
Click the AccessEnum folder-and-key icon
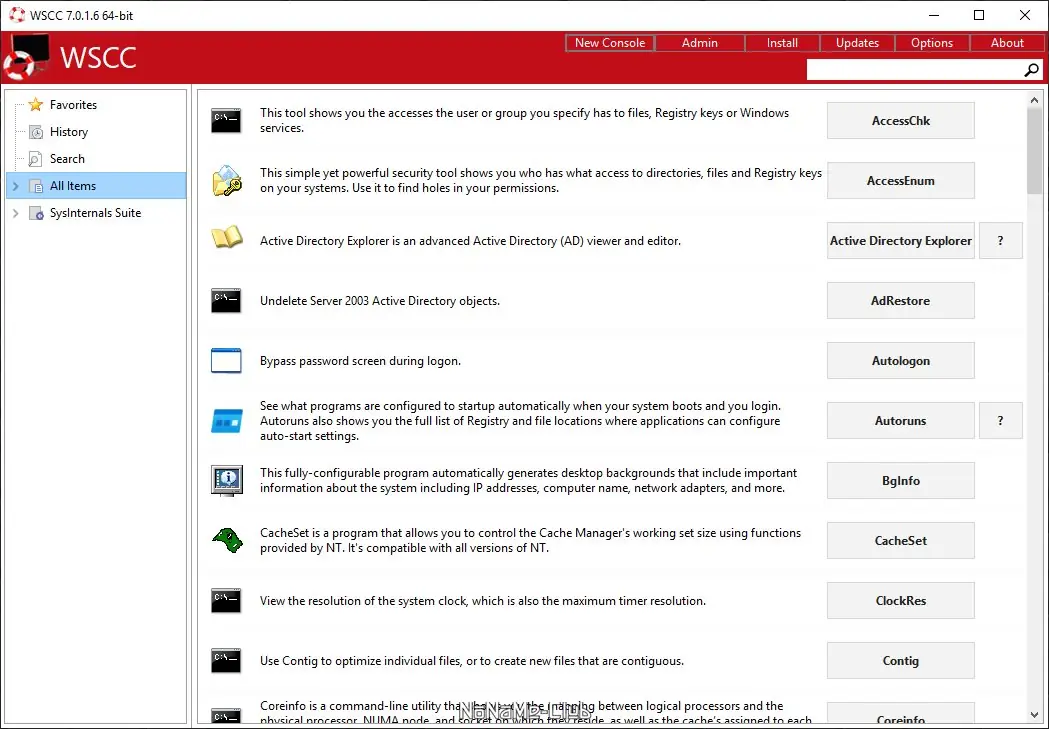click(226, 181)
